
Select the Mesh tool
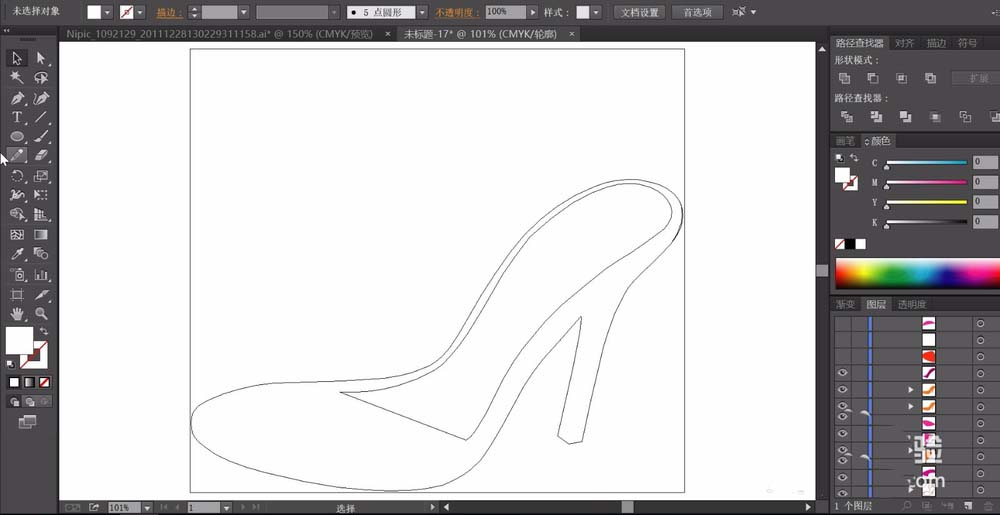pyautogui.click(x=17, y=235)
